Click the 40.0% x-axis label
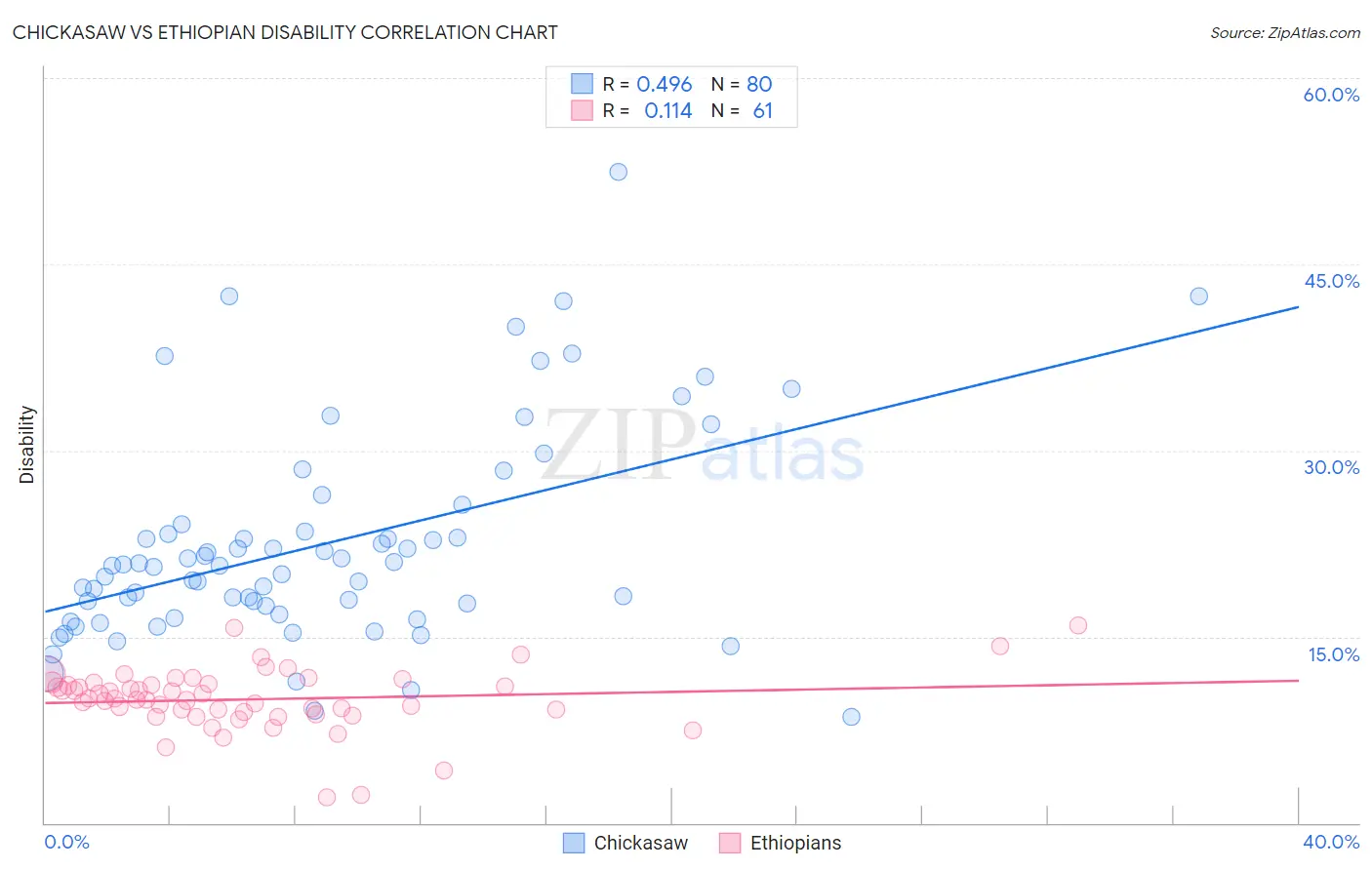1372x870 pixels. tap(1331, 842)
